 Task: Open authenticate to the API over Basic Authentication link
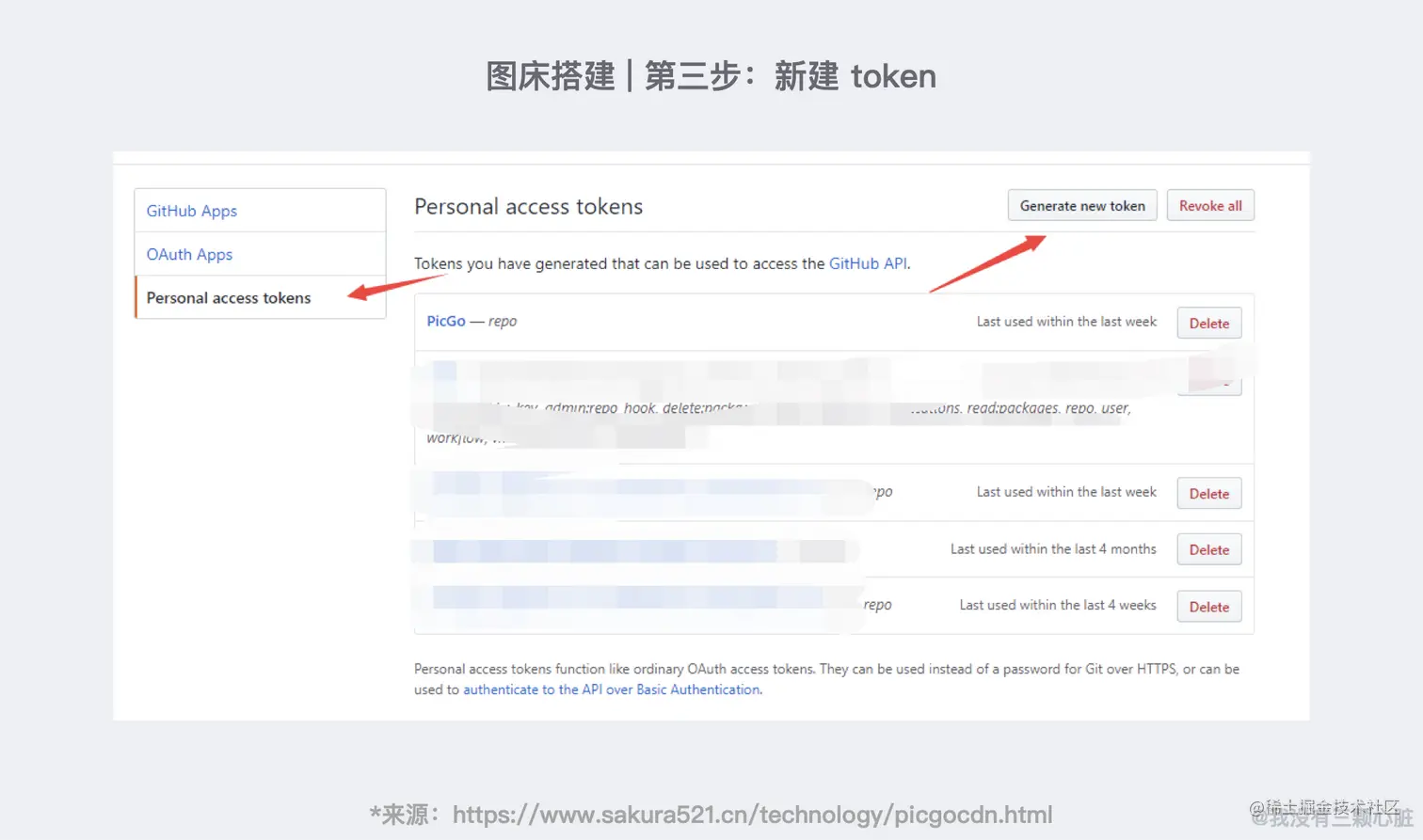[612, 689]
